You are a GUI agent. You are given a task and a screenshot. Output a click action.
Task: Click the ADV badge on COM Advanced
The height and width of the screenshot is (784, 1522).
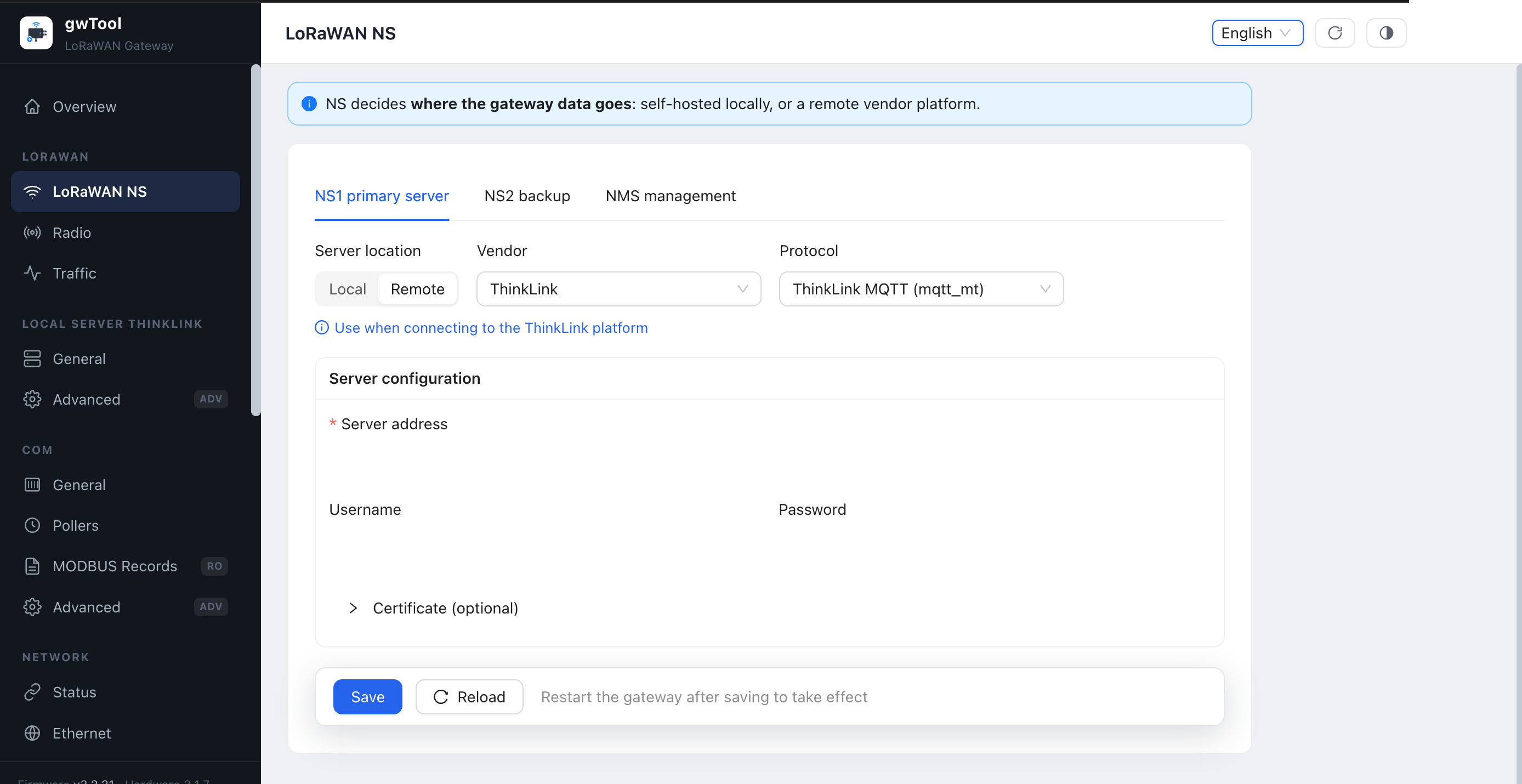(x=211, y=607)
